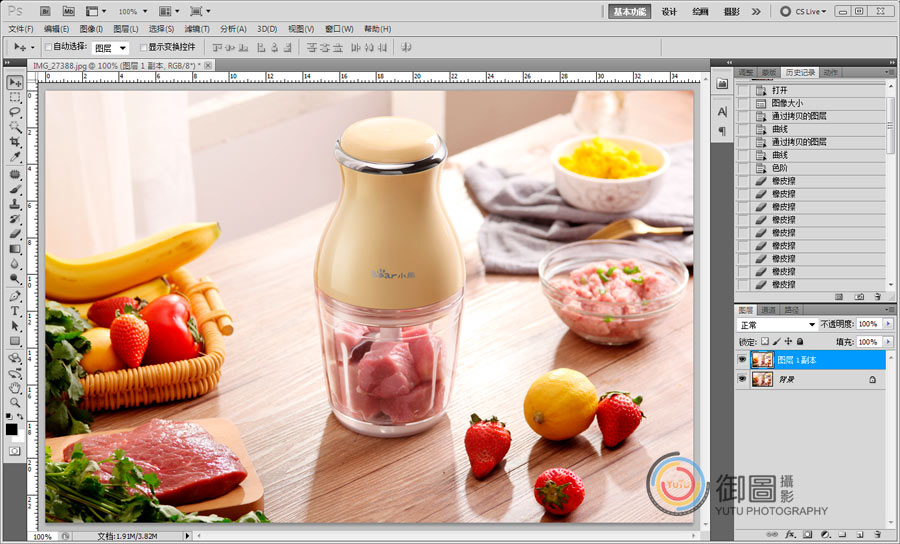The width and height of the screenshot is (900, 544).
Task: Switch to the 动作 panel tab
Action: [830, 73]
